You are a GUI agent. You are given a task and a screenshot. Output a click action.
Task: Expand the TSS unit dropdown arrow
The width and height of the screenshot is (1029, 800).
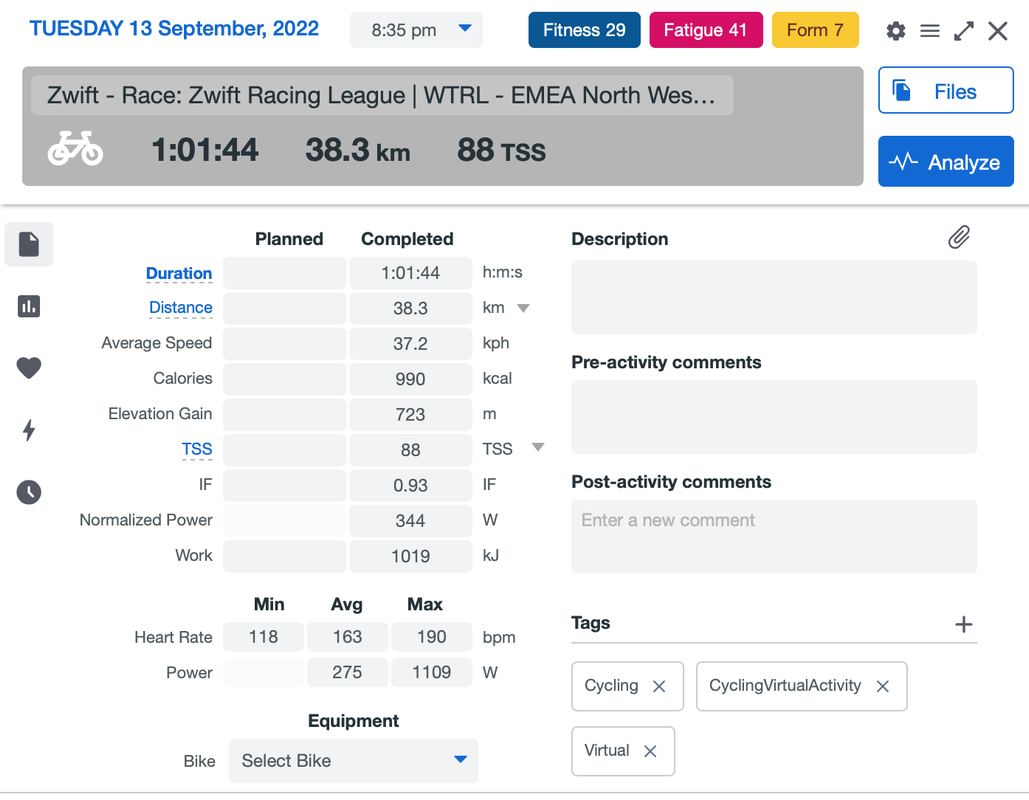click(x=537, y=448)
